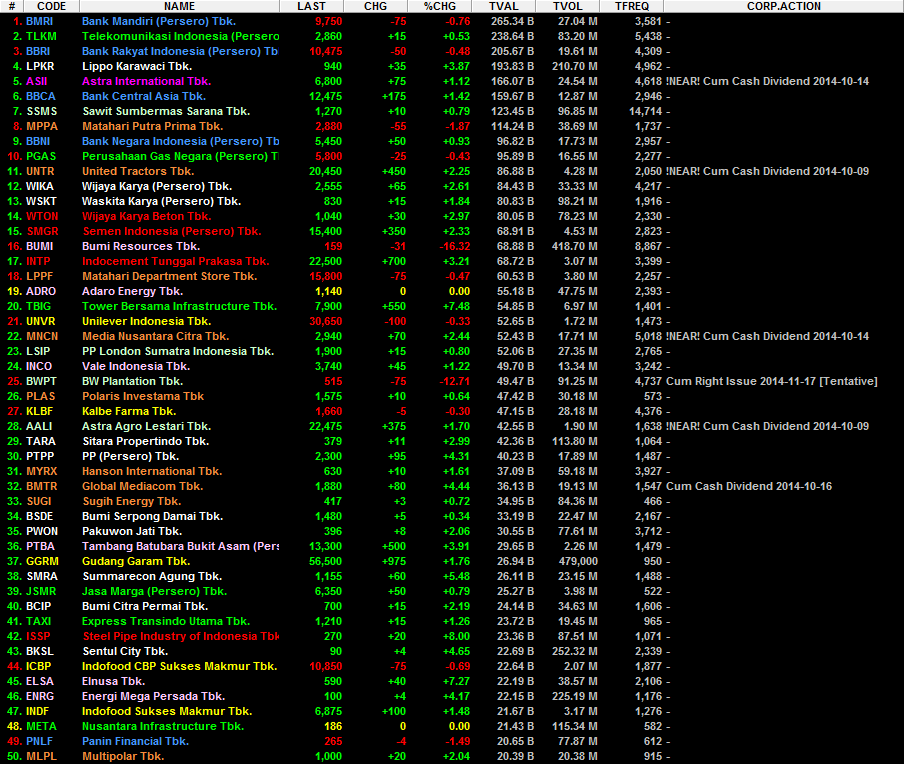Click AALI Cum Cash Dividend 2014-10-09 note
This screenshot has height=764, width=904.
pyautogui.click(x=767, y=426)
